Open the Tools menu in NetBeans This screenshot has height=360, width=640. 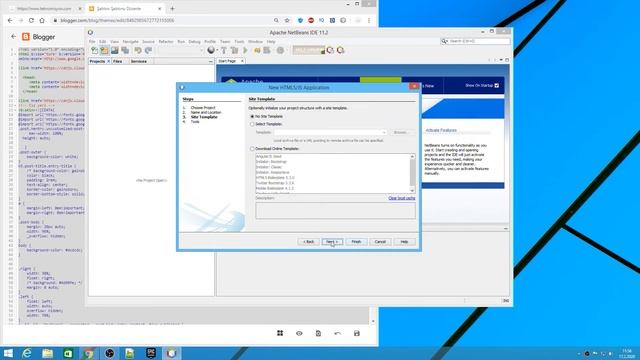click(x=239, y=42)
